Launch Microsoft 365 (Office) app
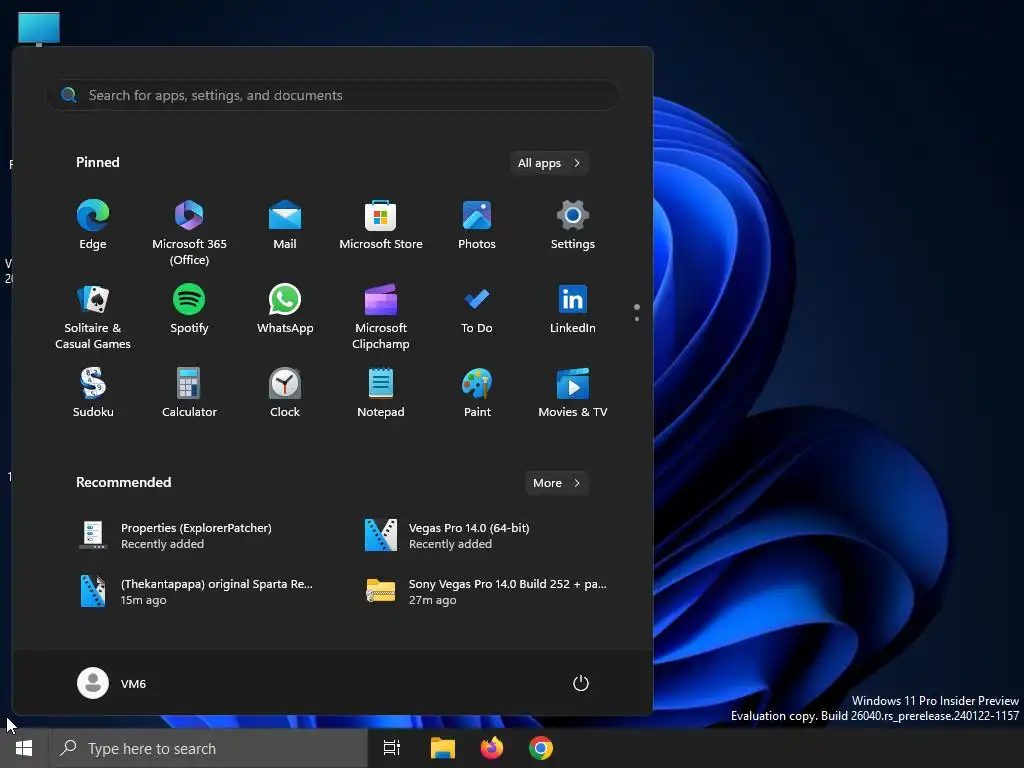This screenshot has height=768, width=1024. point(189,233)
